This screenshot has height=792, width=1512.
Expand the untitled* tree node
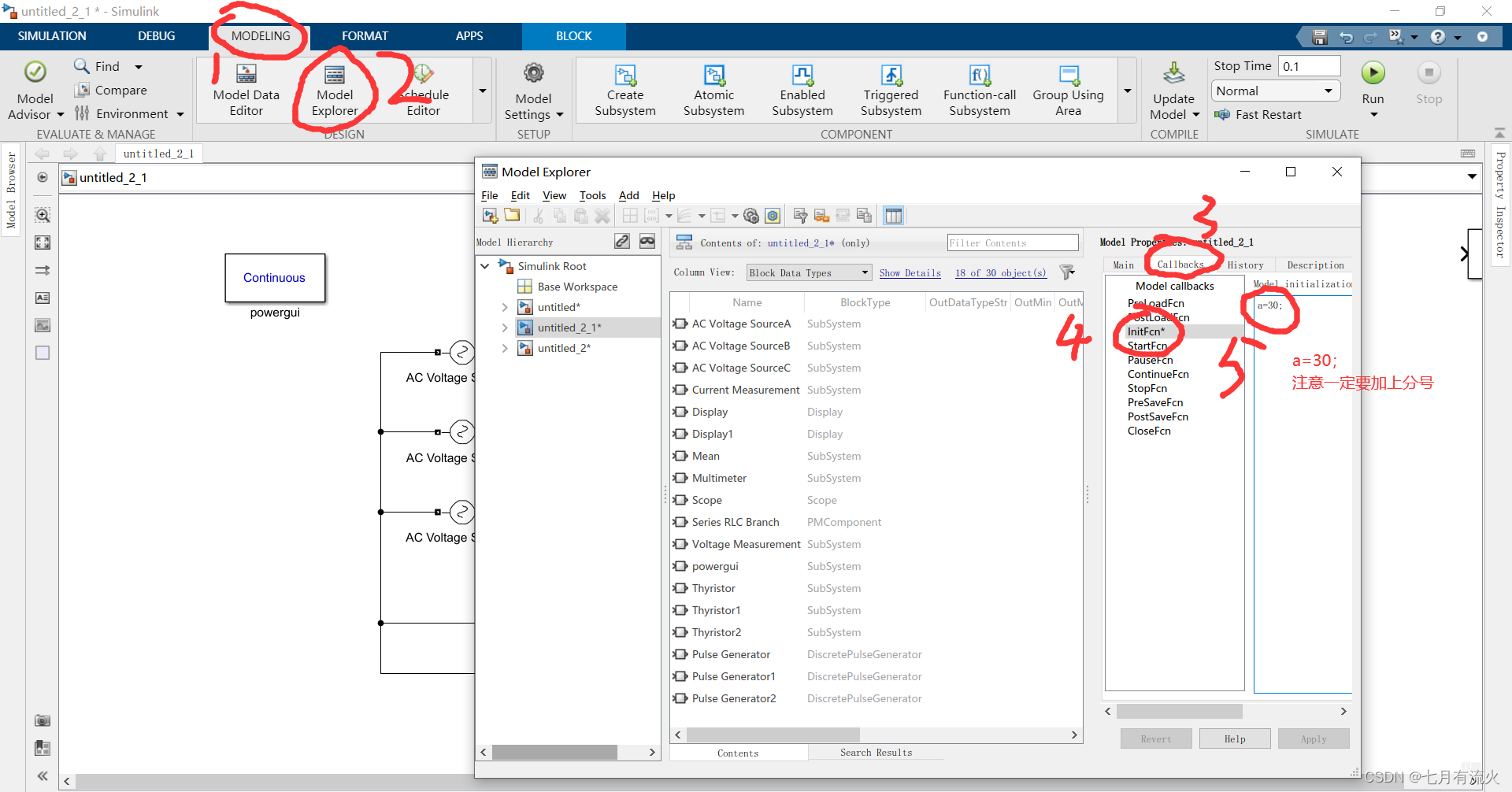point(505,307)
